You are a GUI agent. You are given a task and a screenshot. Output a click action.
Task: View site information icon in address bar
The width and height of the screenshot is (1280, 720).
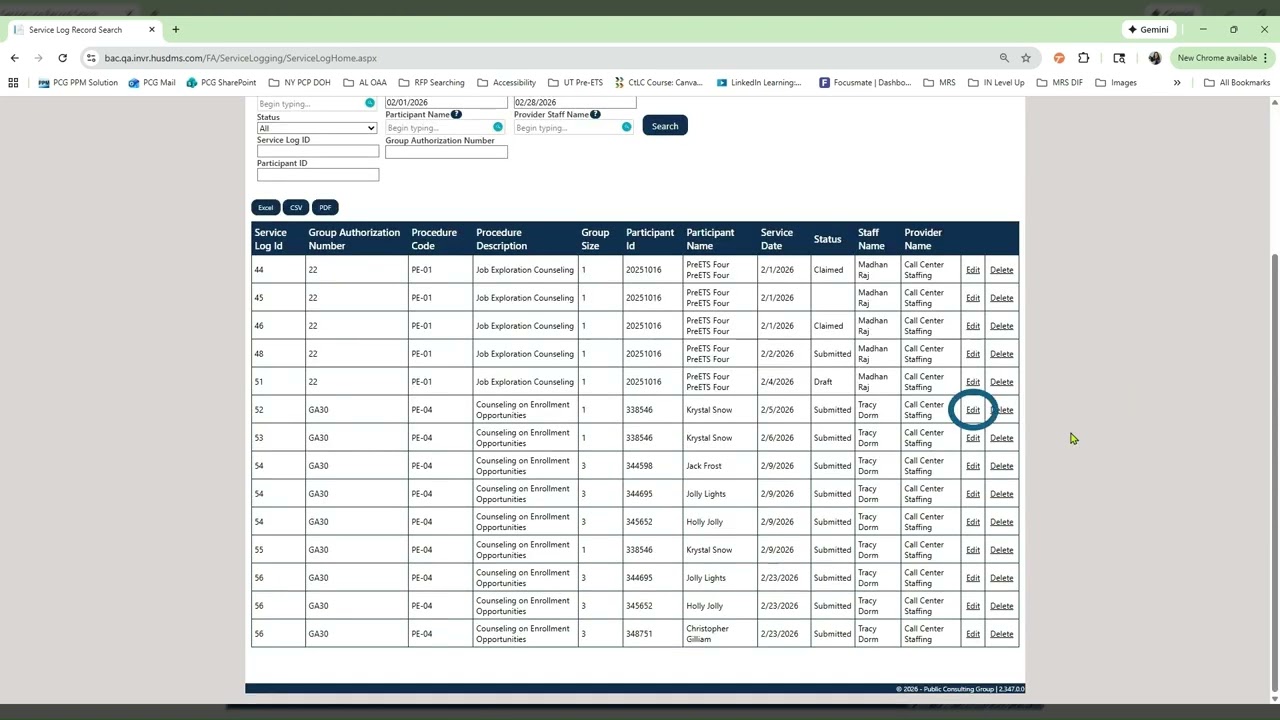pos(91,58)
